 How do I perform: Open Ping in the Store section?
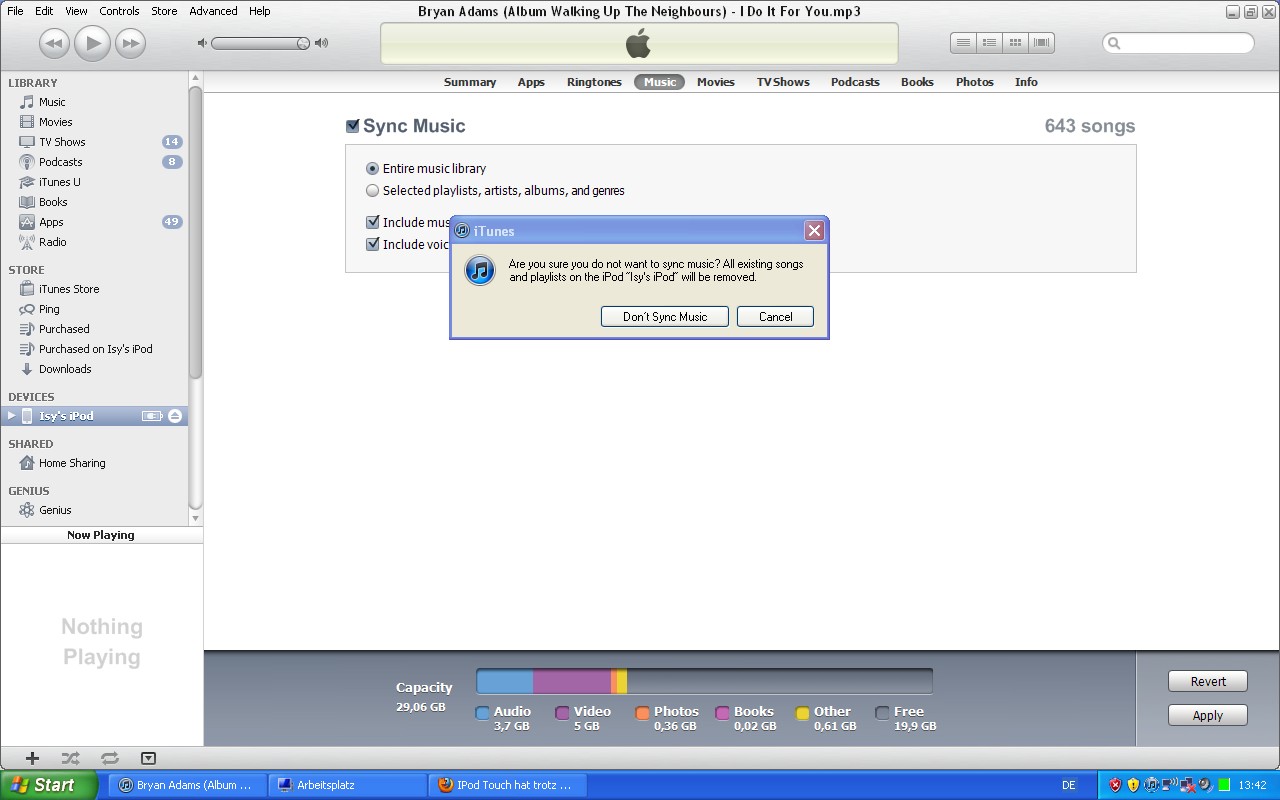[x=49, y=309]
